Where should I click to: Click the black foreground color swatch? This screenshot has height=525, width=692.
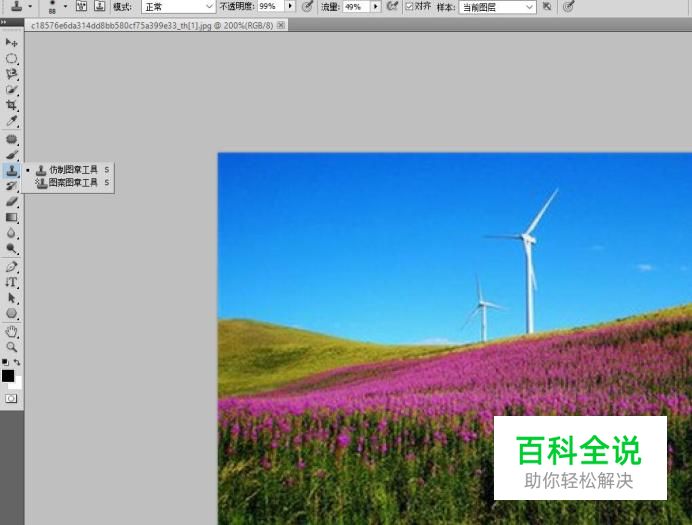pos(8,376)
